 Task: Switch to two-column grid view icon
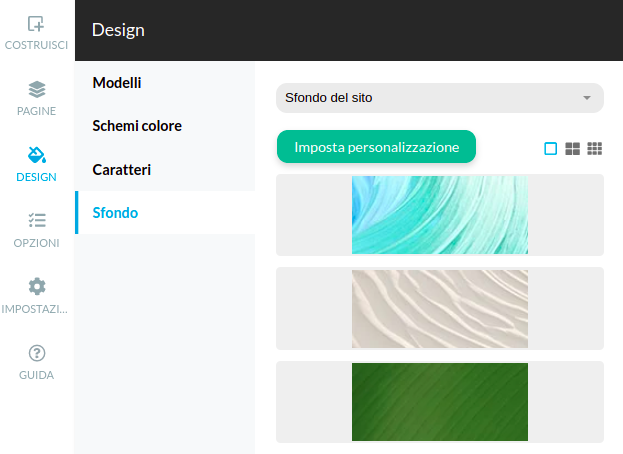pos(573,148)
